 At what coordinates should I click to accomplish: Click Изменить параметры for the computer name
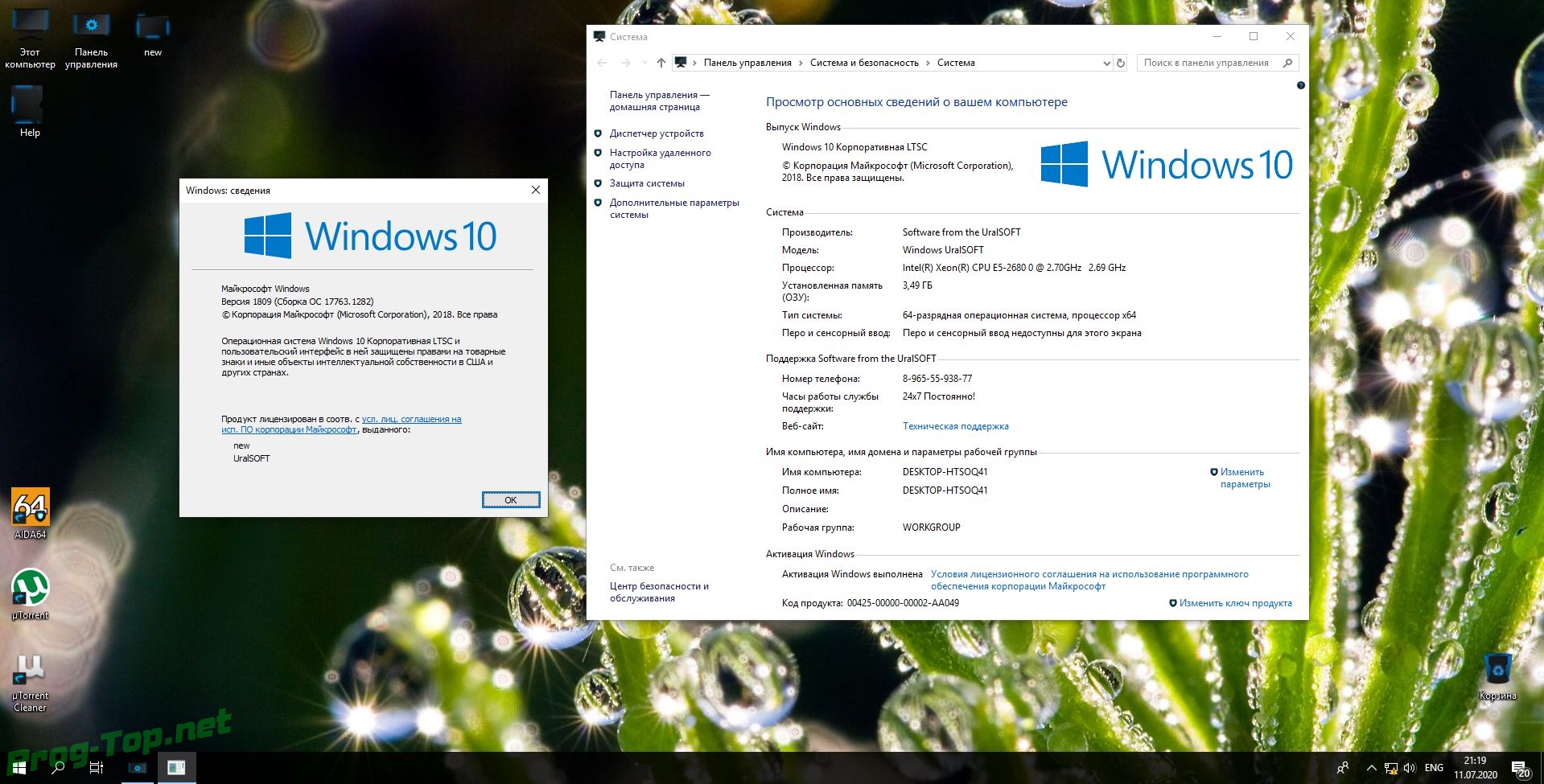pos(1245,478)
